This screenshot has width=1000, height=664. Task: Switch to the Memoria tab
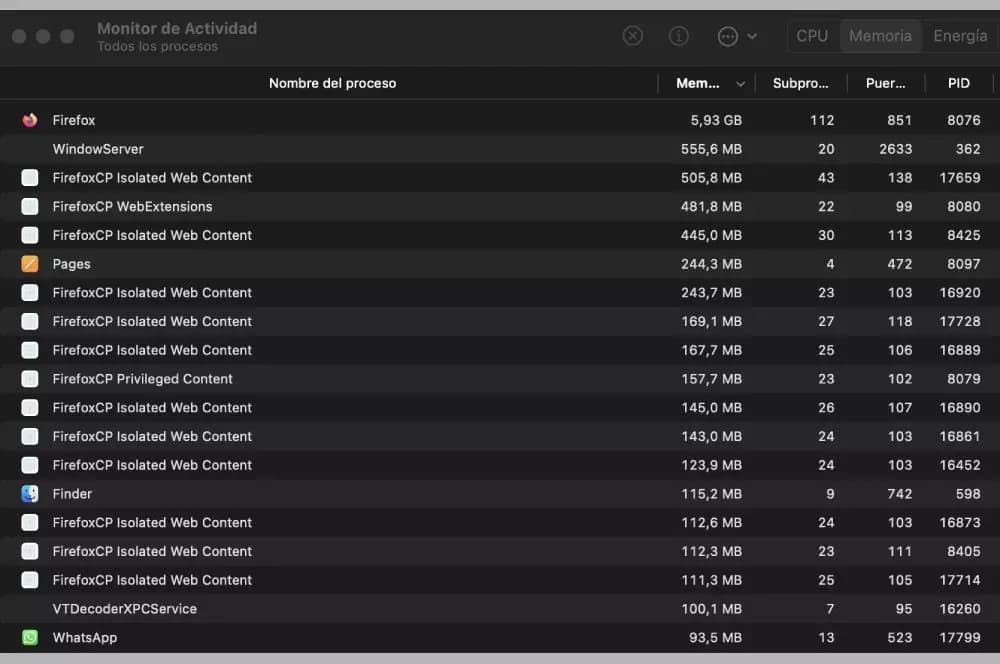[880, 36]
